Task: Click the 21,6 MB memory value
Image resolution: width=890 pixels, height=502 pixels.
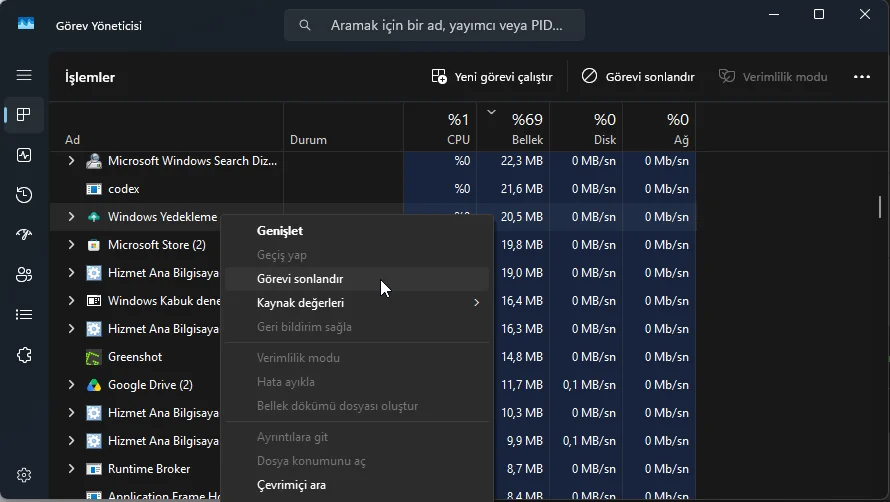Action: 522,189
